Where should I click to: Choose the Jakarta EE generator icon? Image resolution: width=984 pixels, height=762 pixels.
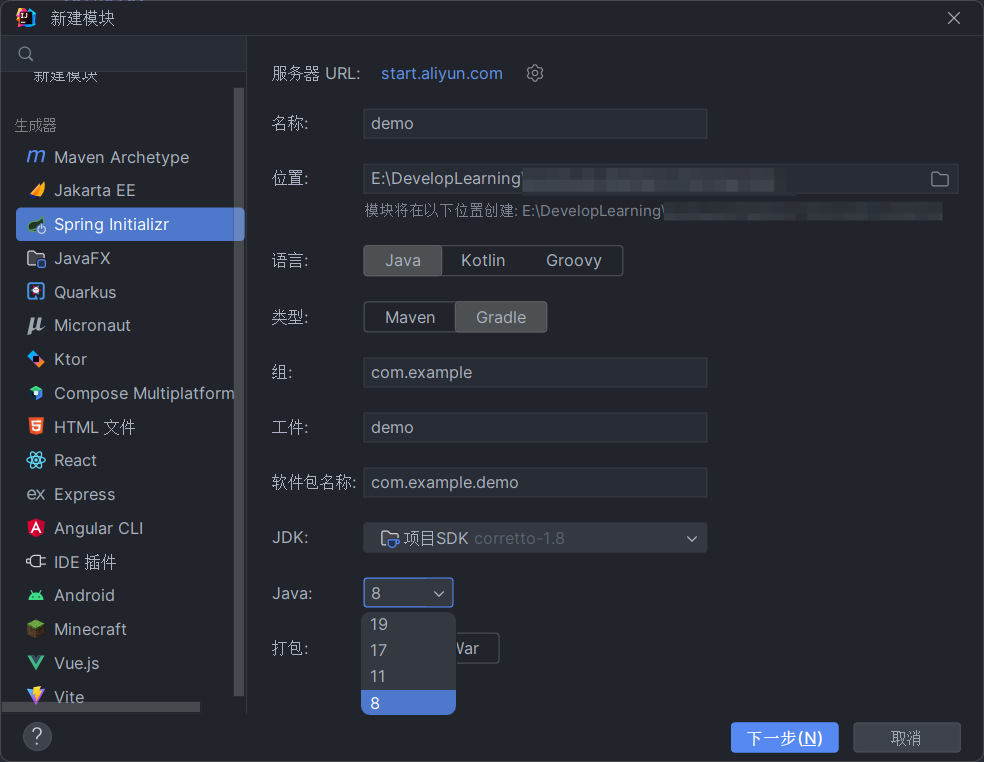pos(36,190)
